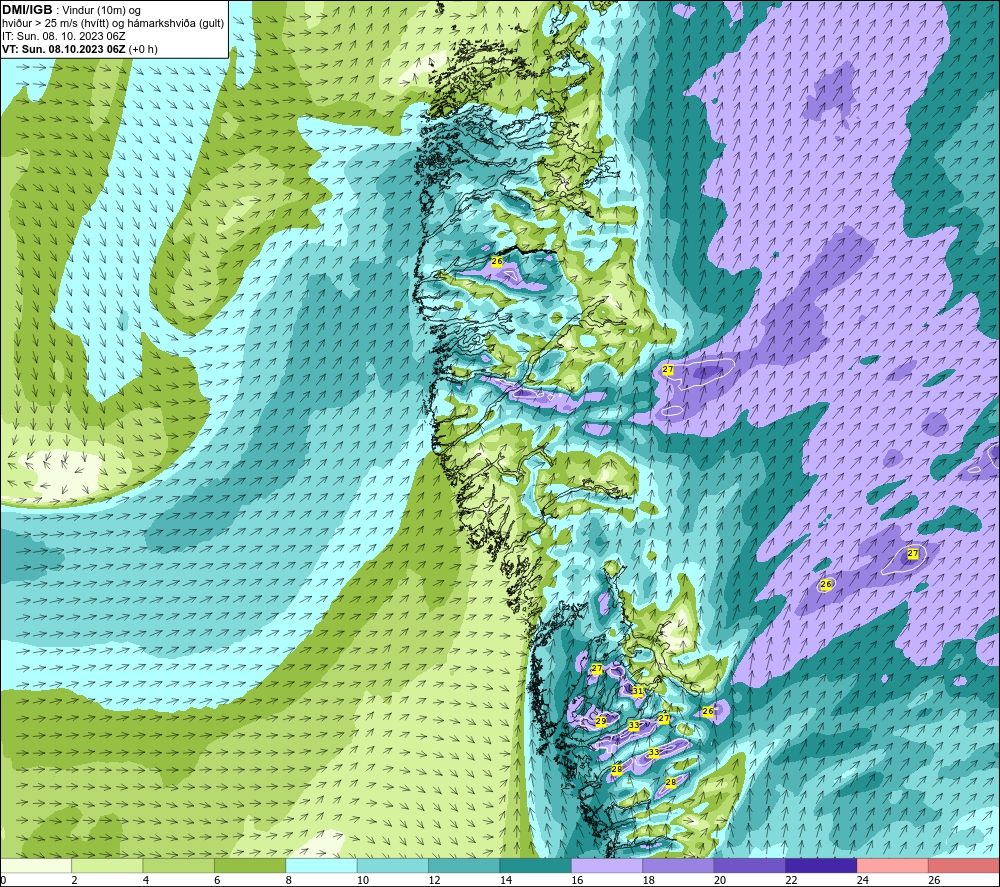Click the bold 'VT: Sun. 08.10.2023 06Z' line
This screenshot has width=1000, height=887.
pos(65,49)
